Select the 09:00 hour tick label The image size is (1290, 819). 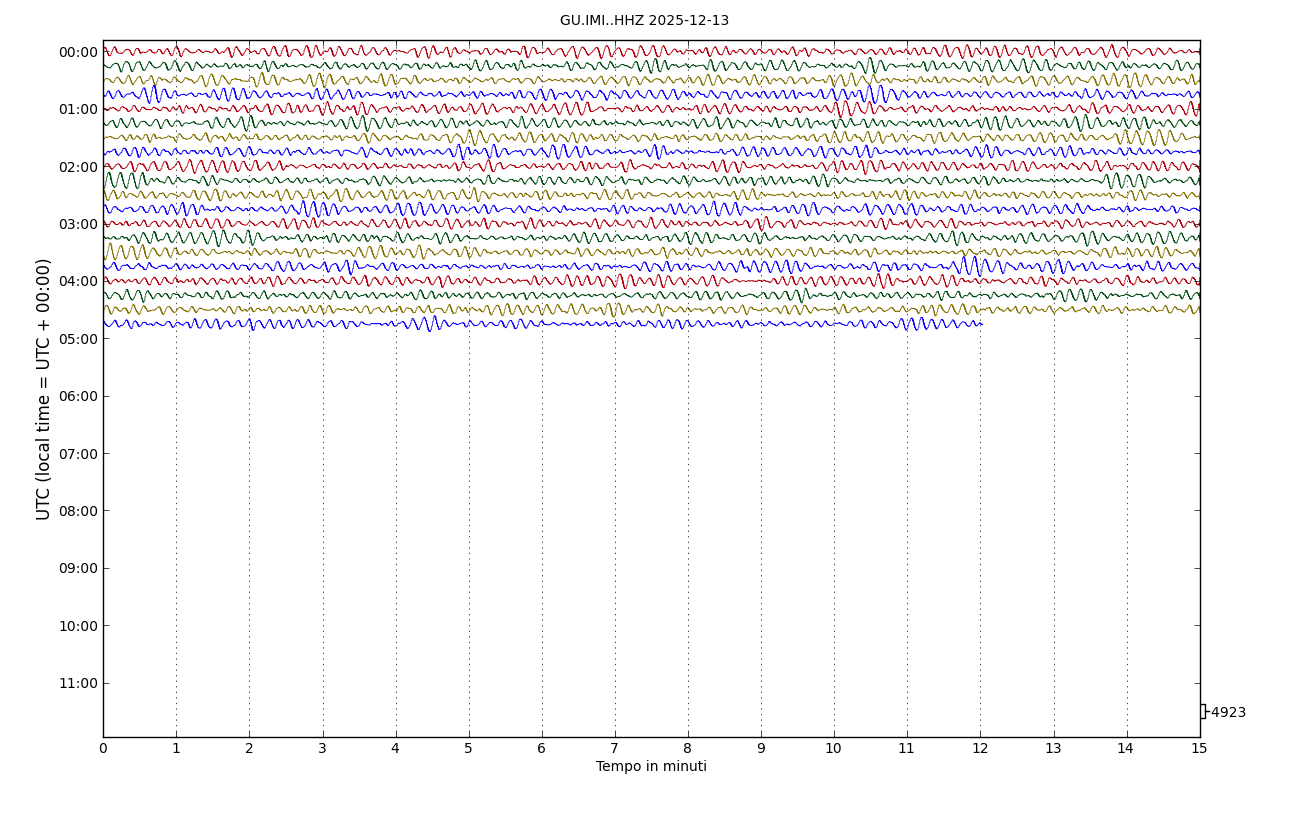click(78, 569)
